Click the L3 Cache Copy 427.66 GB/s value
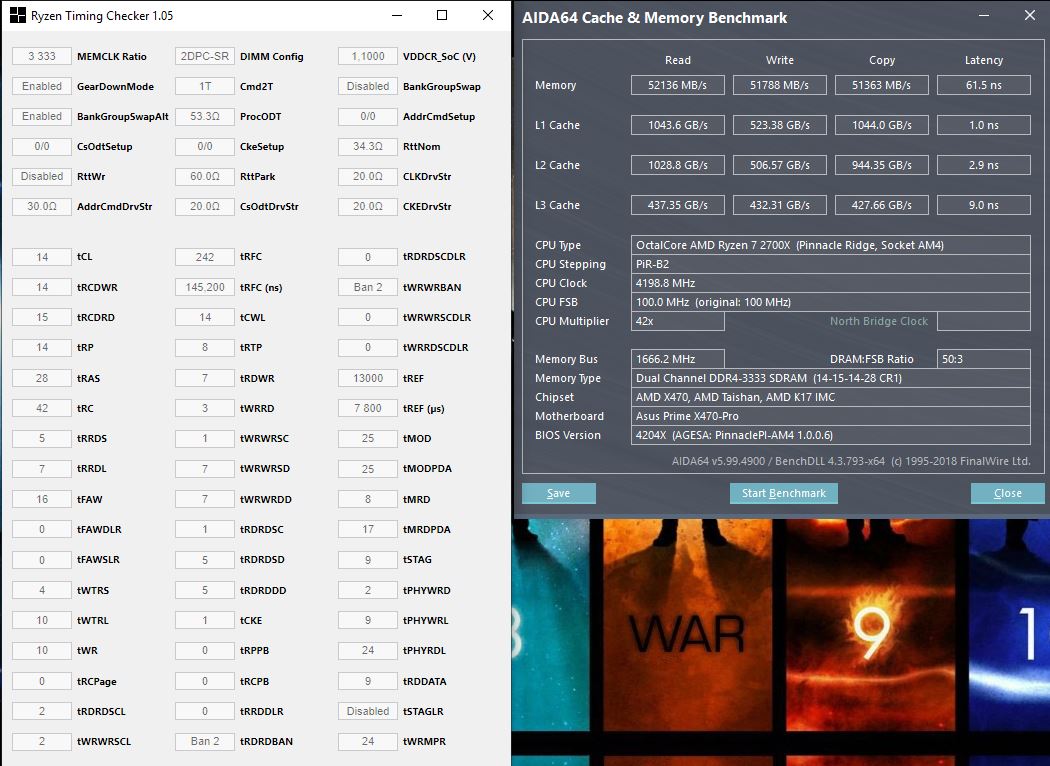Viewport: 1050px width, 766px height. [881, 206]
